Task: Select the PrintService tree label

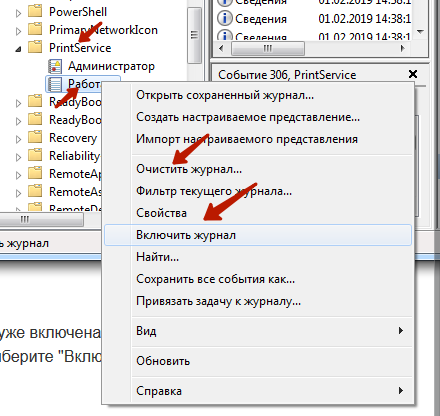Action: click(80, 48)
